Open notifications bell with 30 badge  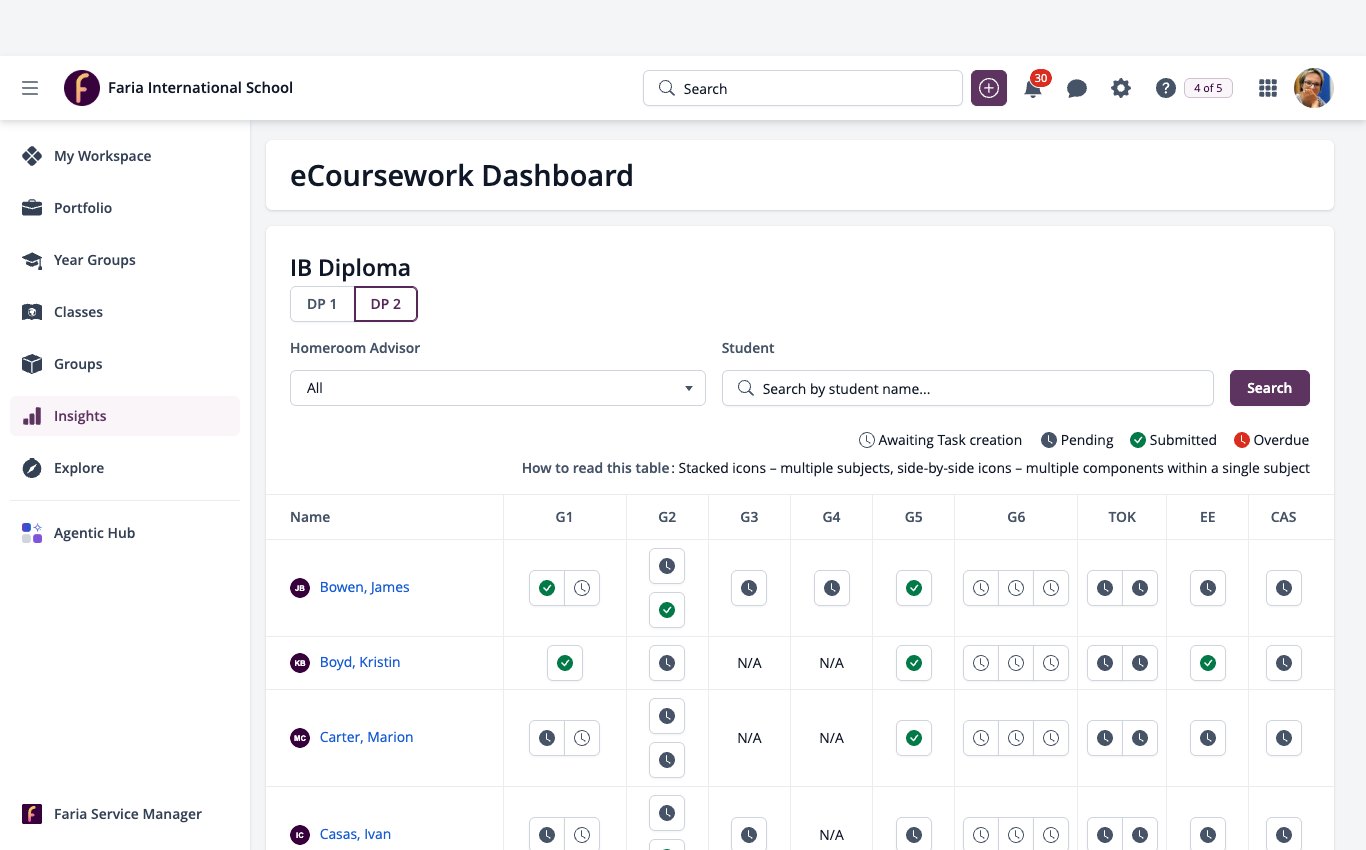[x=1034, y=87]
